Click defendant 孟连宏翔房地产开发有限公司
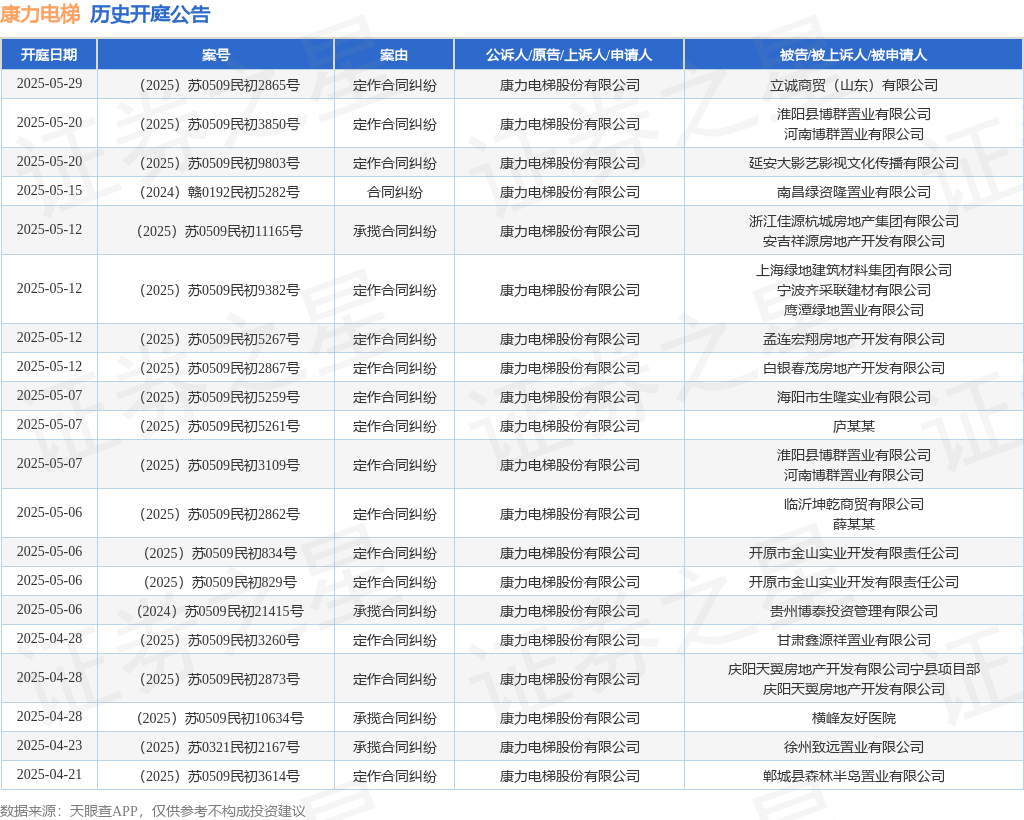The width and height of the screenshot is (1024, 820). (854, 339)
